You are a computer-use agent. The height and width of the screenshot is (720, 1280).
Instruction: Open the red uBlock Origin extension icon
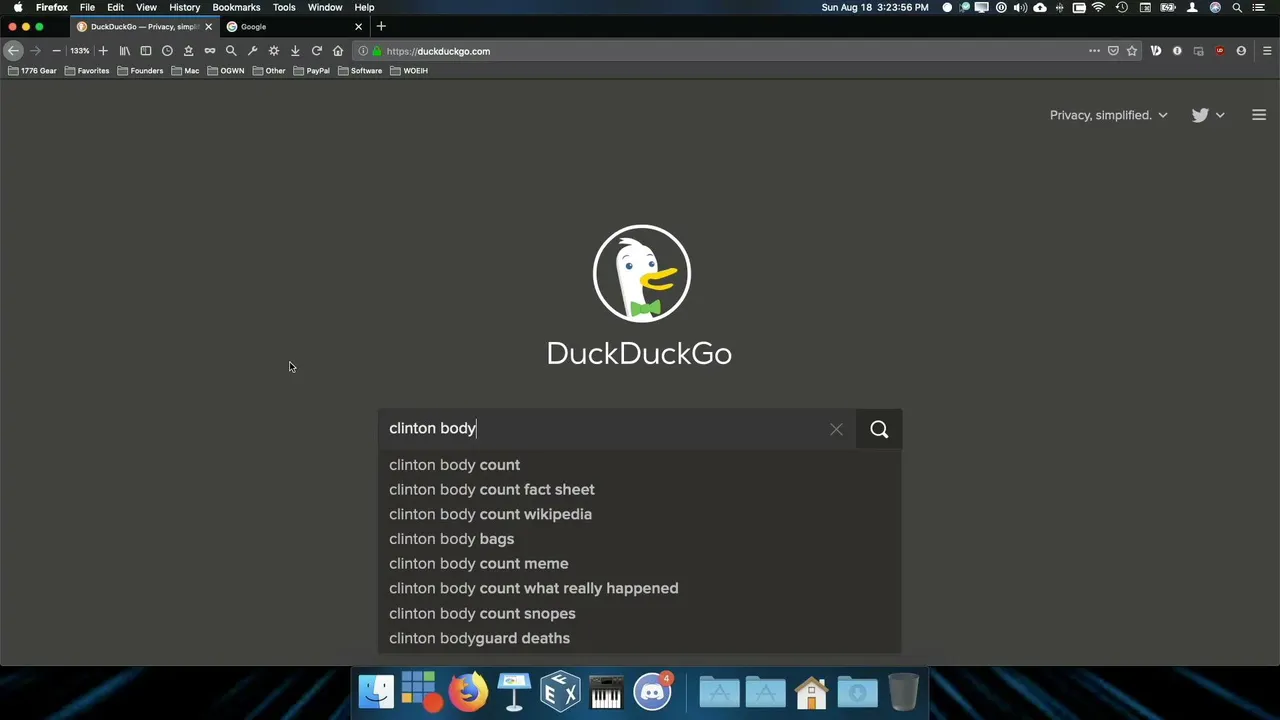click(x=1220, y=51)
